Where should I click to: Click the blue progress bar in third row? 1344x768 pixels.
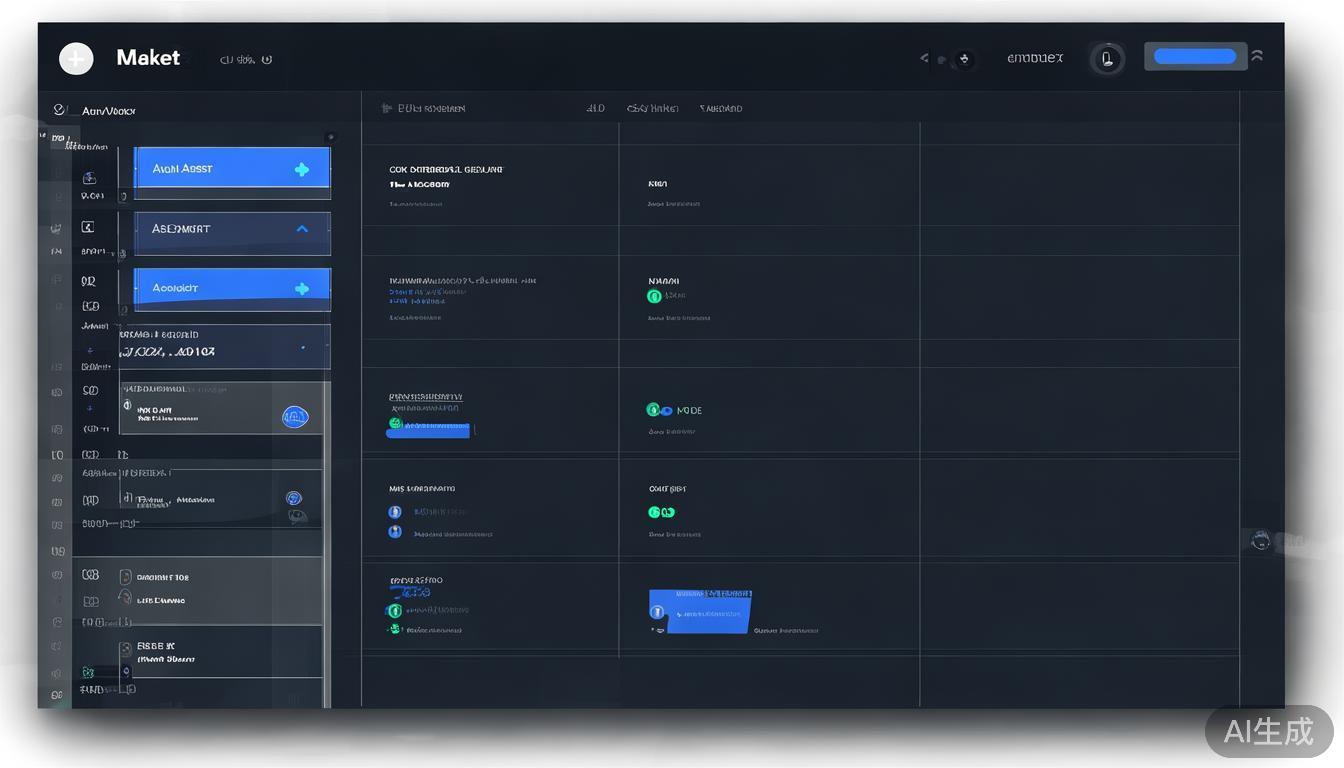pyautogui.click(x=429, y=431)
